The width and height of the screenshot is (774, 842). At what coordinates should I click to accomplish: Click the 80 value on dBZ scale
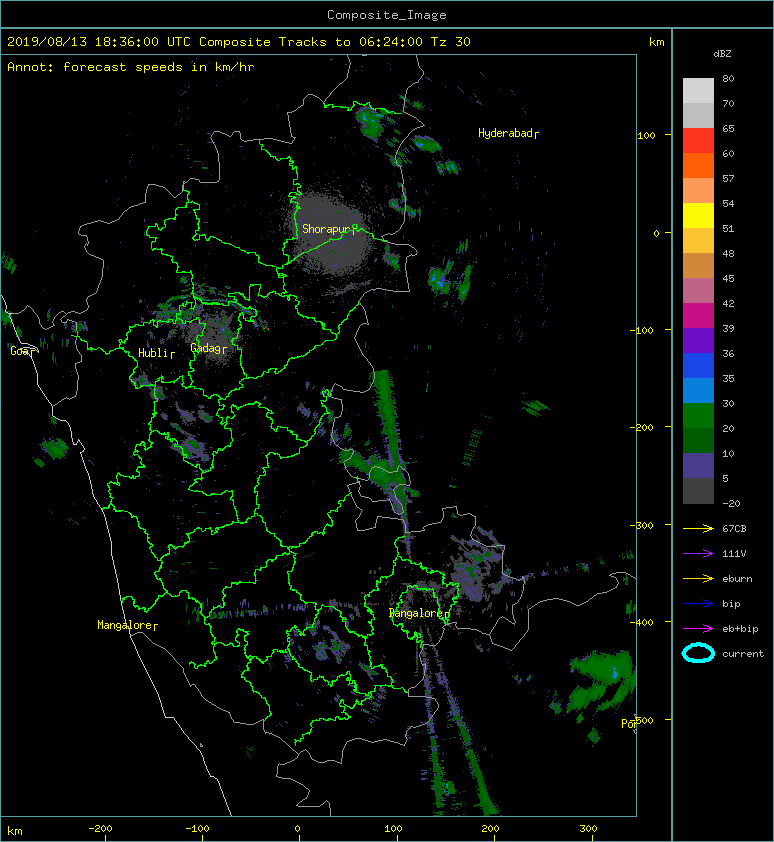[728, 78]
